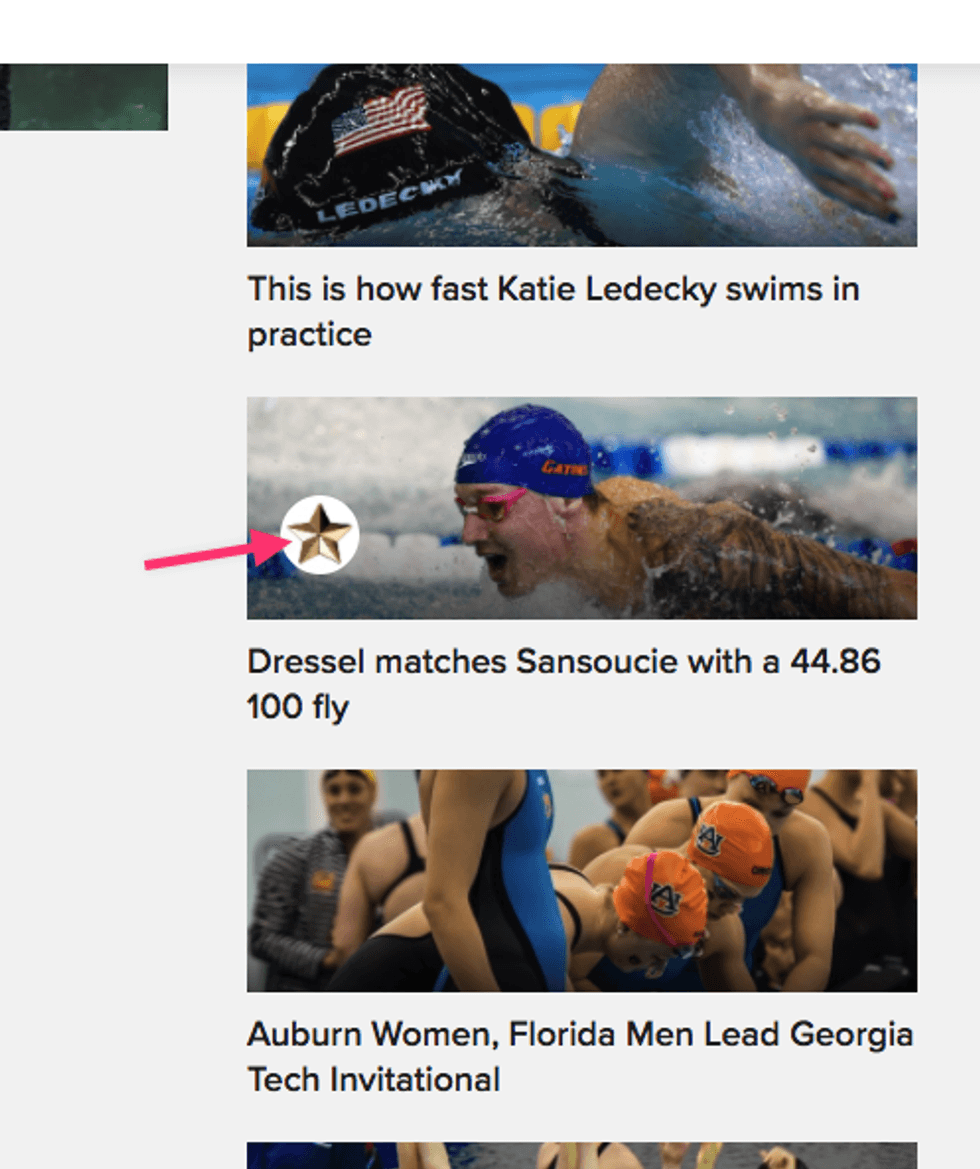Open the dark green image at left edge
The height and width of the screenshot is (1169, 980).
[x=84, y=97]
